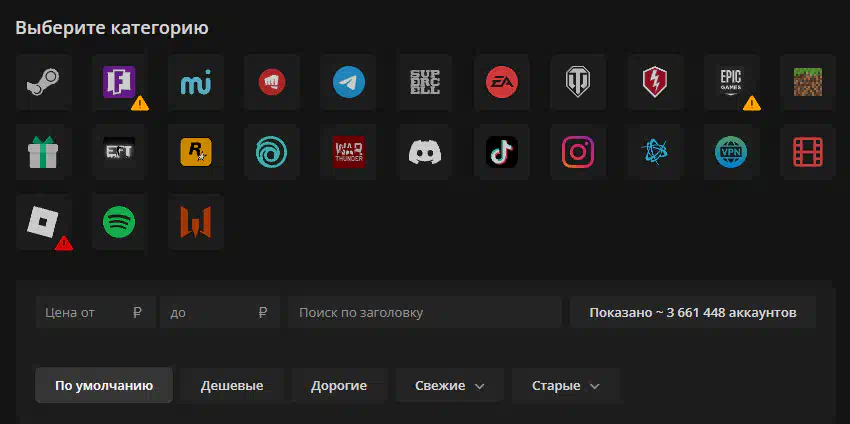
Task: Select the Roblox category icon
Action: 43,222
